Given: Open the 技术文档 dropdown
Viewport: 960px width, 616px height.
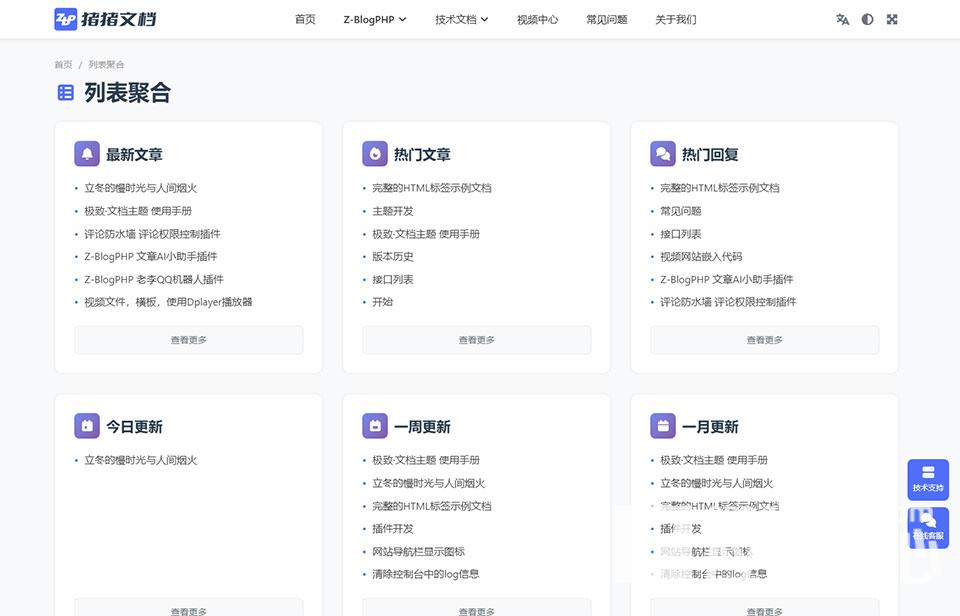Looking at the screenshot, I should point(462,19).
